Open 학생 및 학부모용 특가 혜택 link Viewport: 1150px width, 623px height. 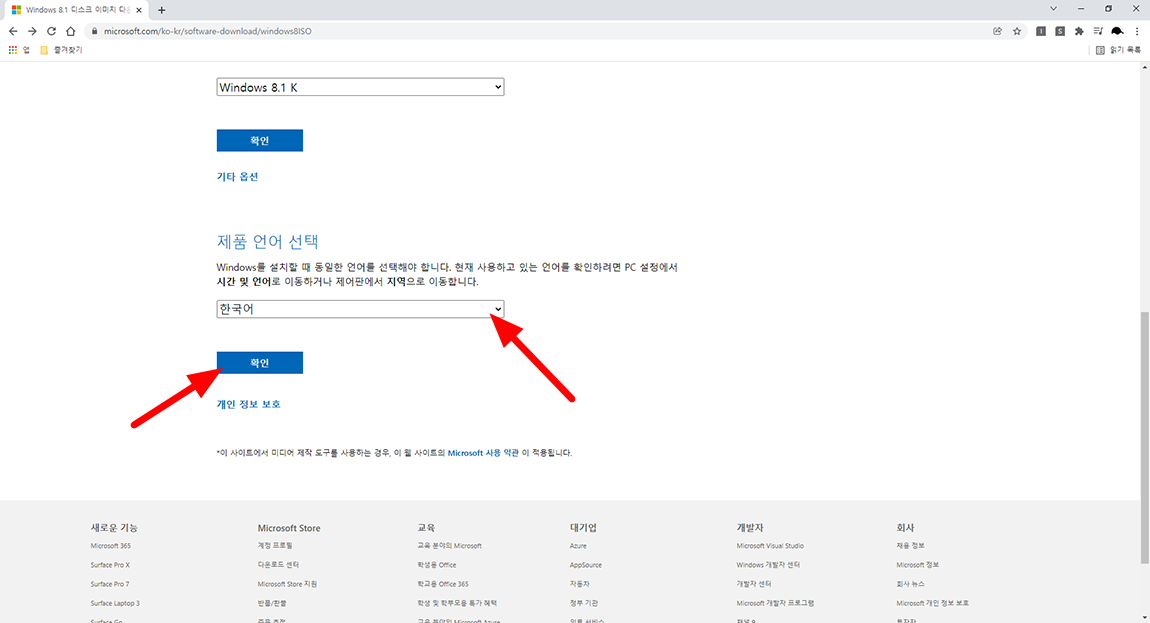457,603
